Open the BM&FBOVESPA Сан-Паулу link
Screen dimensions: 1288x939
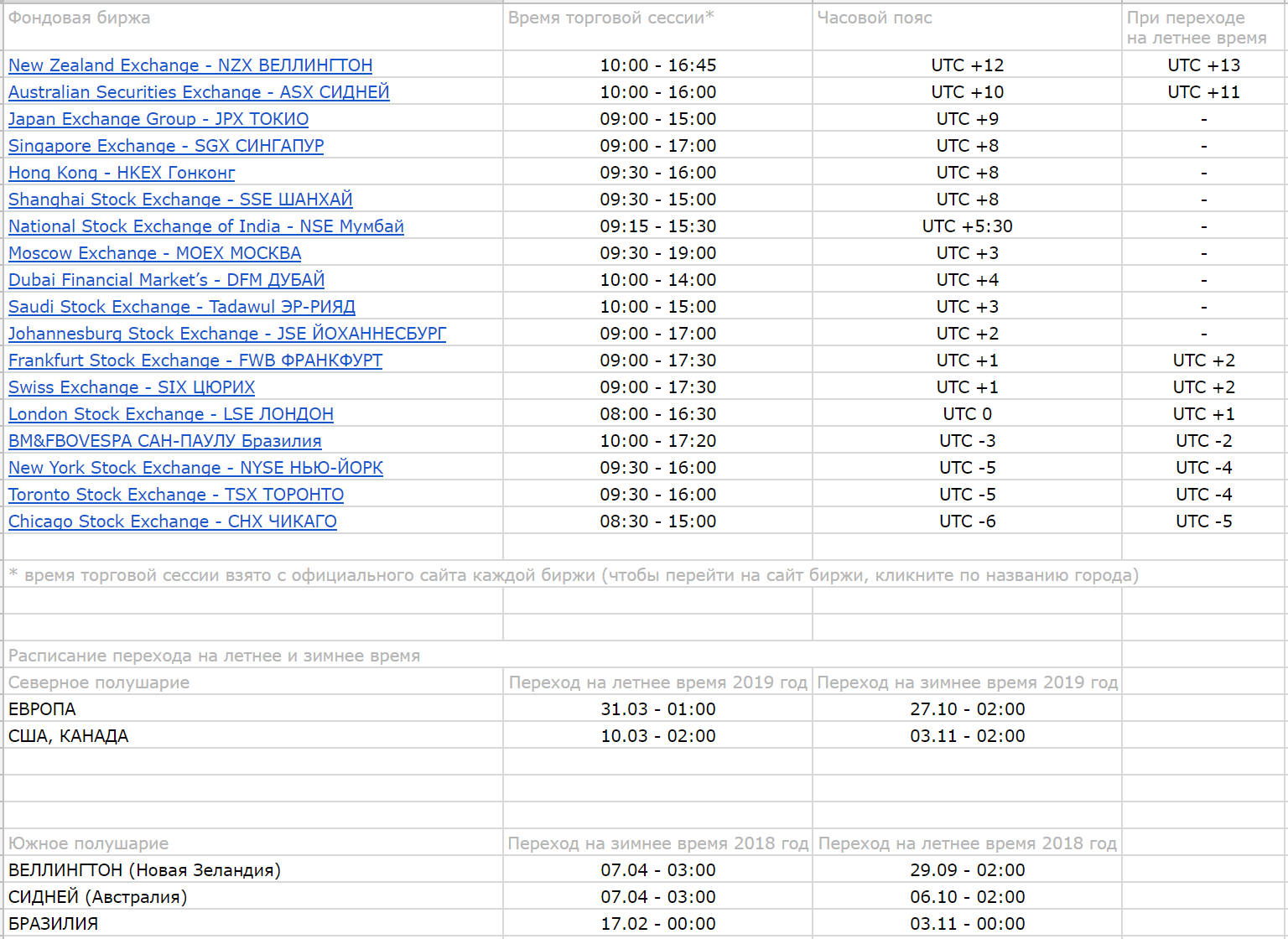165,441
